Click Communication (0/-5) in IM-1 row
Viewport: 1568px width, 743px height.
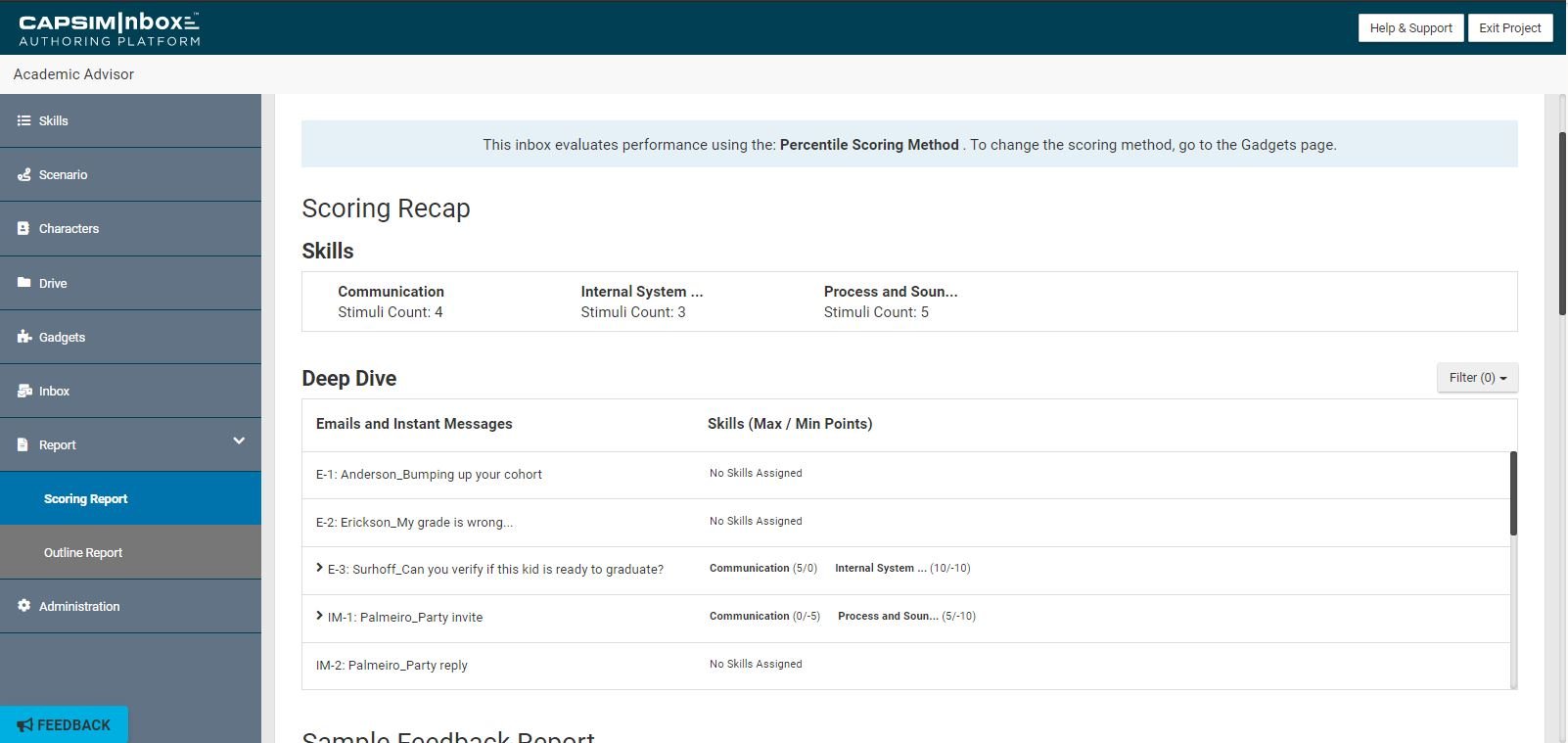pyautogui.click(x=764, y=616)
